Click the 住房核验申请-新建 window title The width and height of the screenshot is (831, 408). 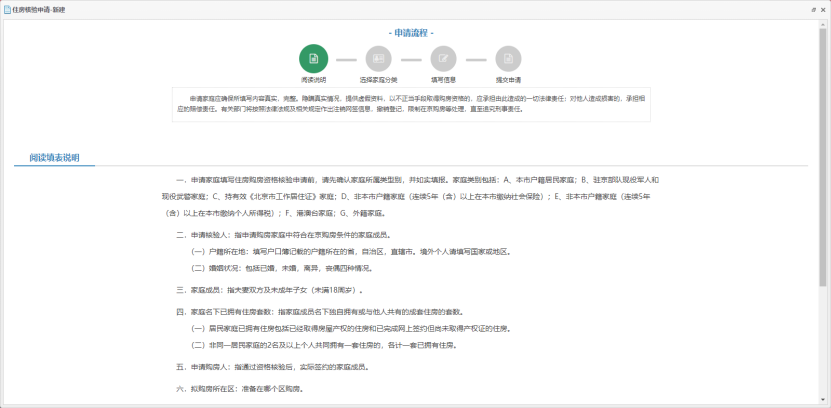pyautogui.click(x=40, y=8)
